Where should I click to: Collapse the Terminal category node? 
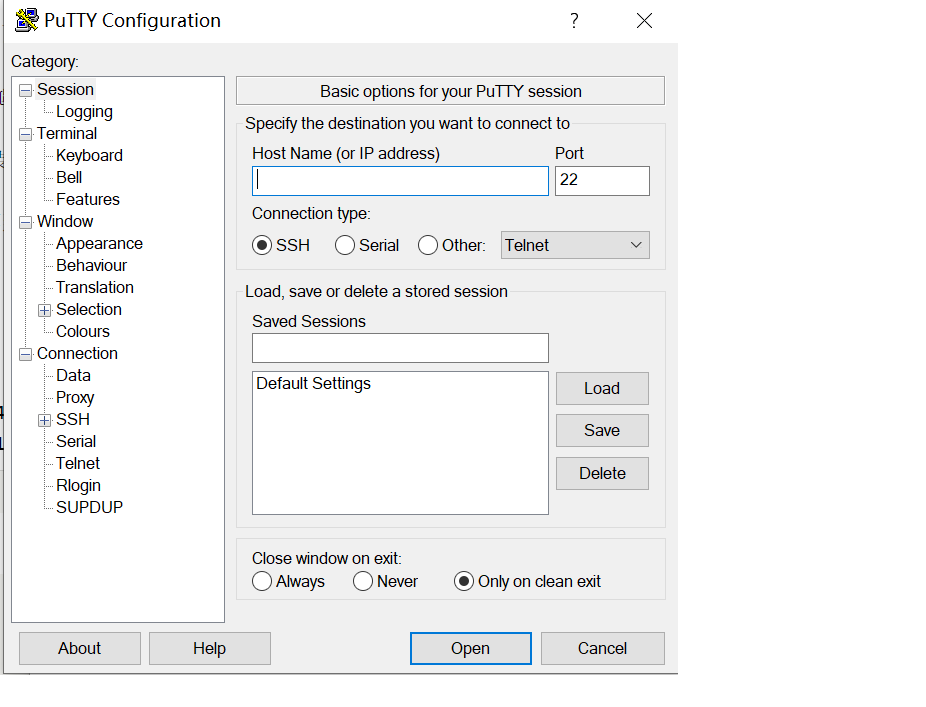pyautogui.click(x=25, y=134)
